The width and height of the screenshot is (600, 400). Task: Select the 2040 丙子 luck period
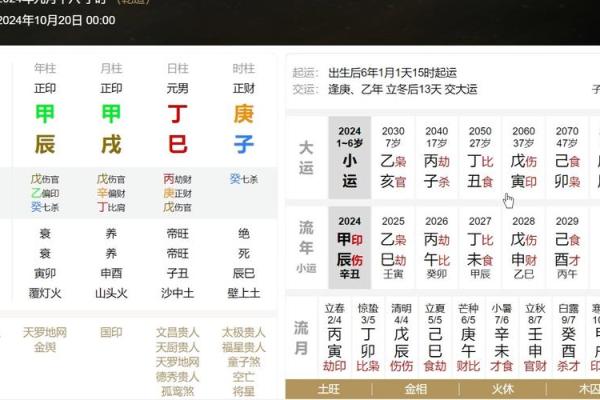[437, 157]
